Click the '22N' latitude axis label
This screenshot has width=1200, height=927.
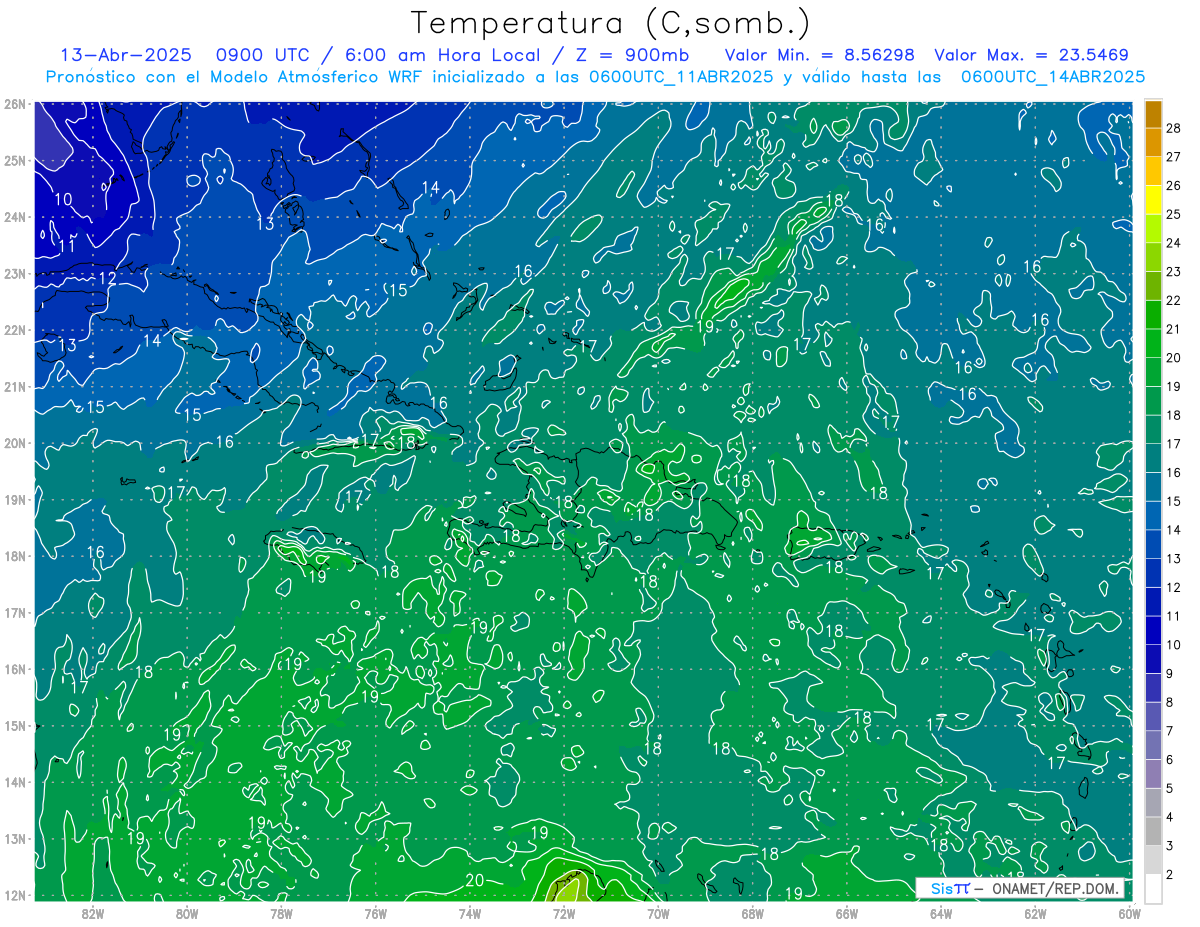pyautogui.click(x=14, y=330)
